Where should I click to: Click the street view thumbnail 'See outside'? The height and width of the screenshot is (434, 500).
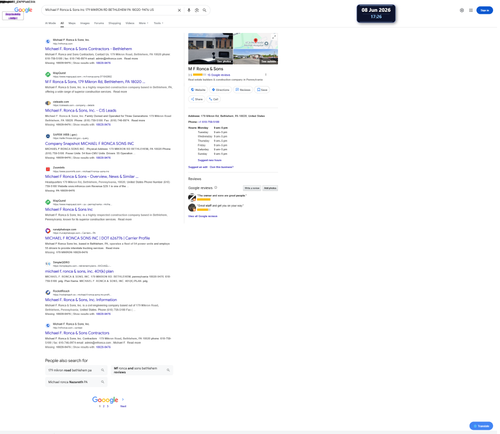pyautogui.click(x=256, y=57)
